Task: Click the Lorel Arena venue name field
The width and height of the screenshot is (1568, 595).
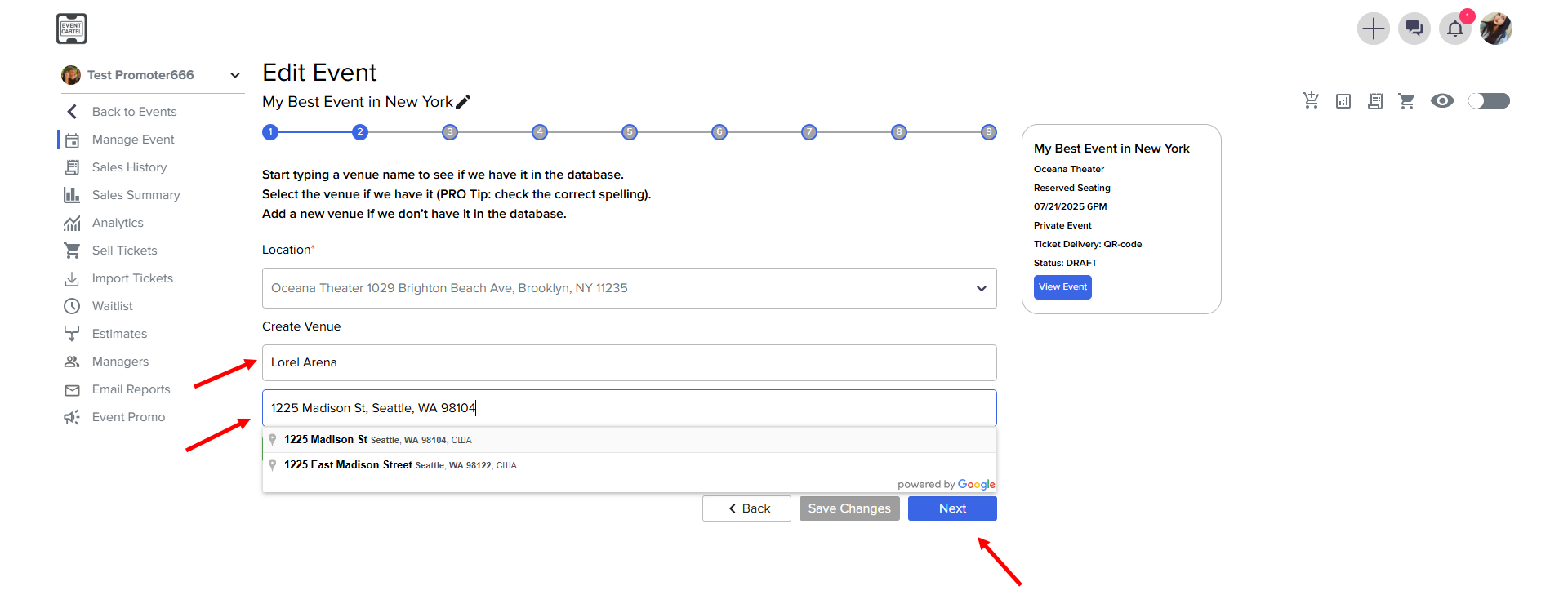Action: [x=629, y=362]
